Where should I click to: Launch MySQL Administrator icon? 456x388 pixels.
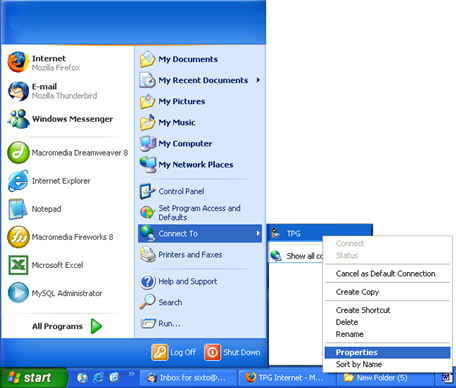coord(18,293)
